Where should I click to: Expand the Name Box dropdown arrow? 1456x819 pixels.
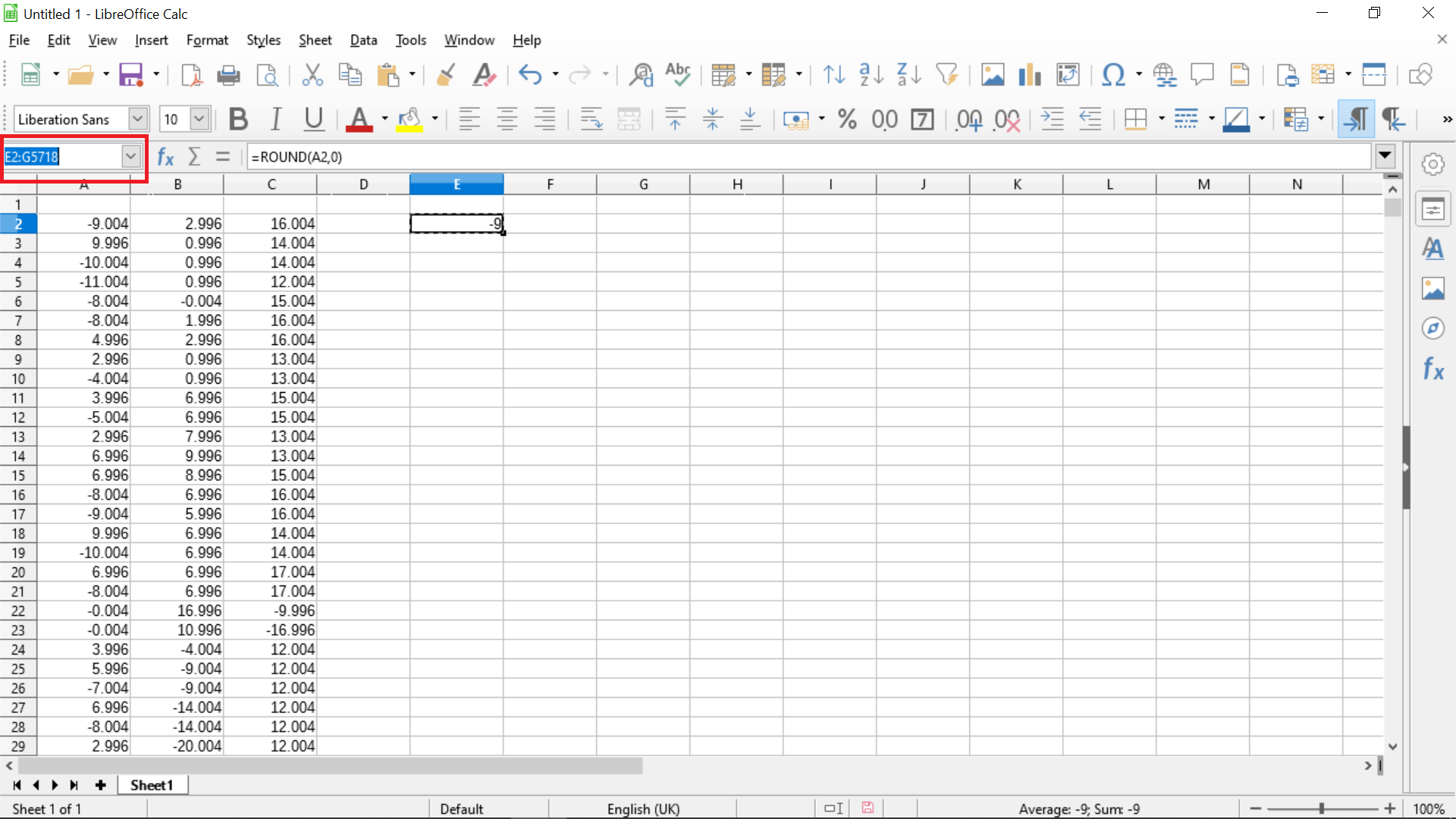click(131, 157)
